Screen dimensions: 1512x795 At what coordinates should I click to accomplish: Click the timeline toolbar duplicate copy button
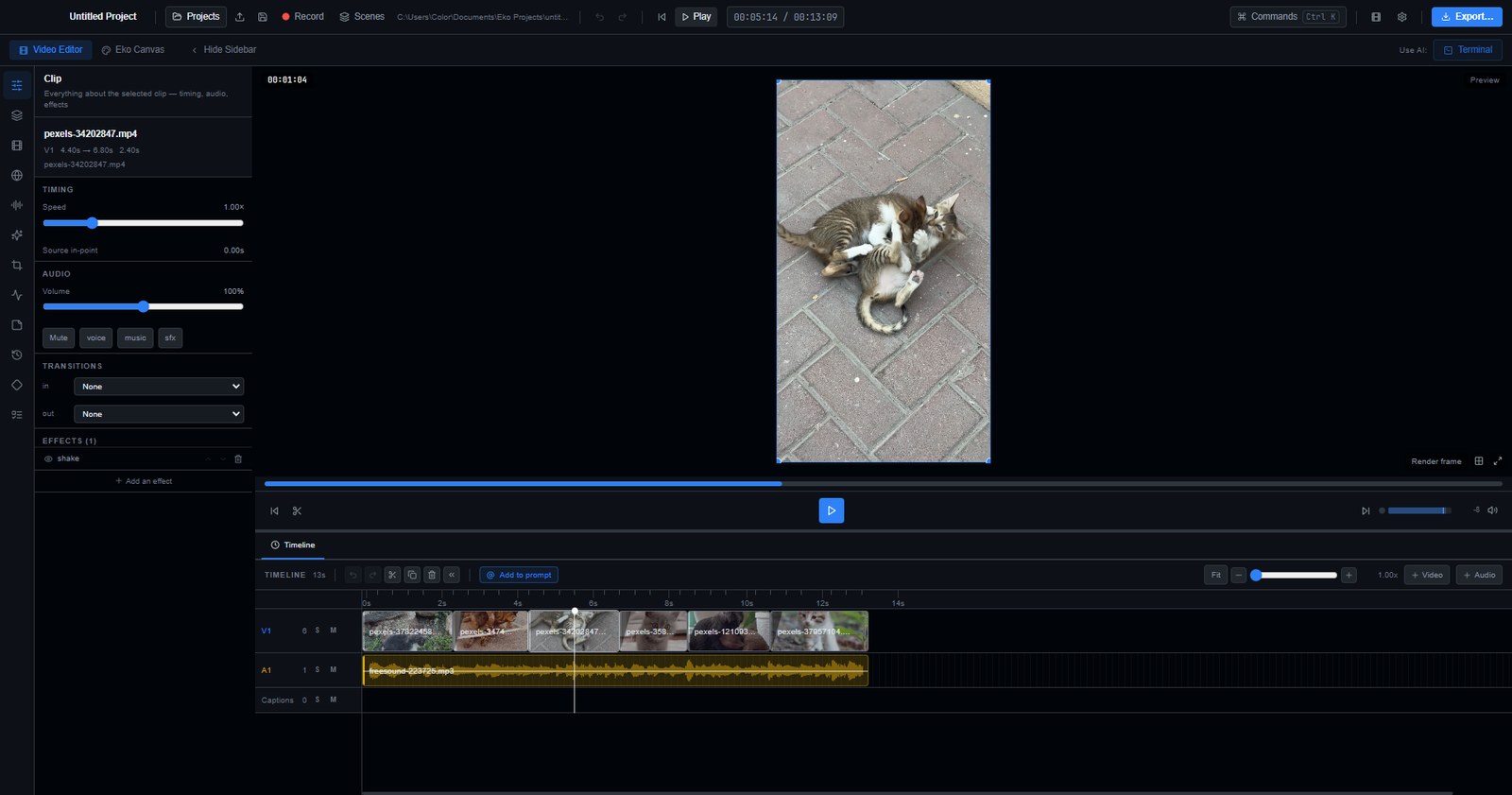click(x=412, y=575)
